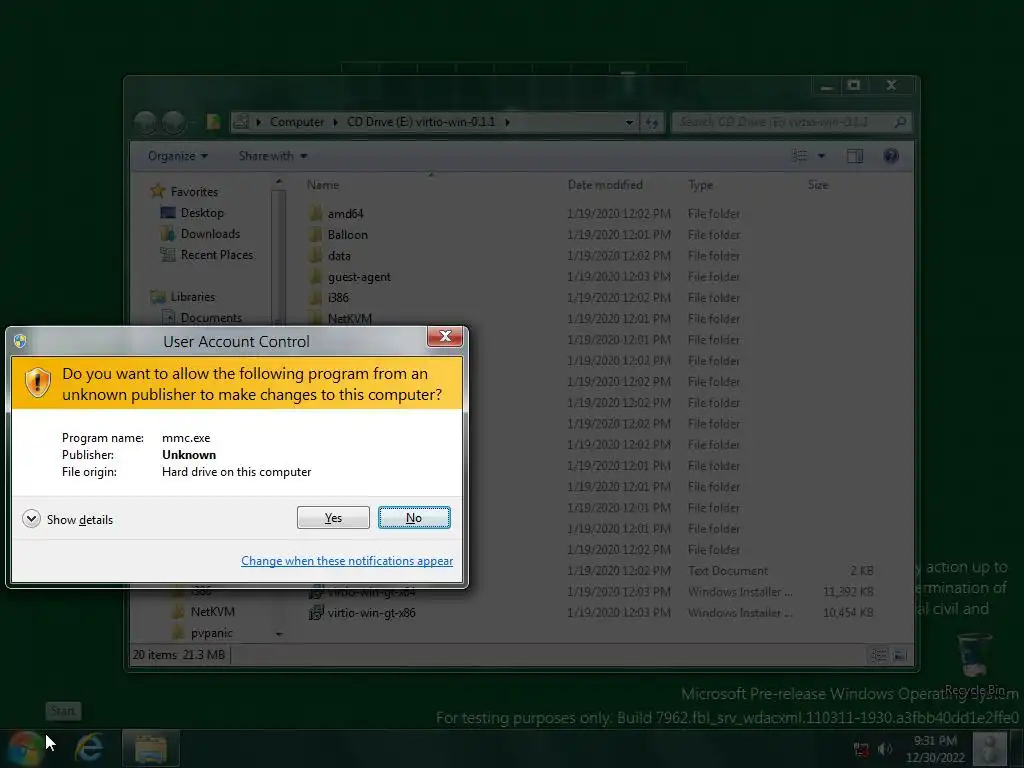The height and width of the screenshot is (768, 1024).
Task: Click navigation pane scroll up arrow
Action: tap(279, 182)
